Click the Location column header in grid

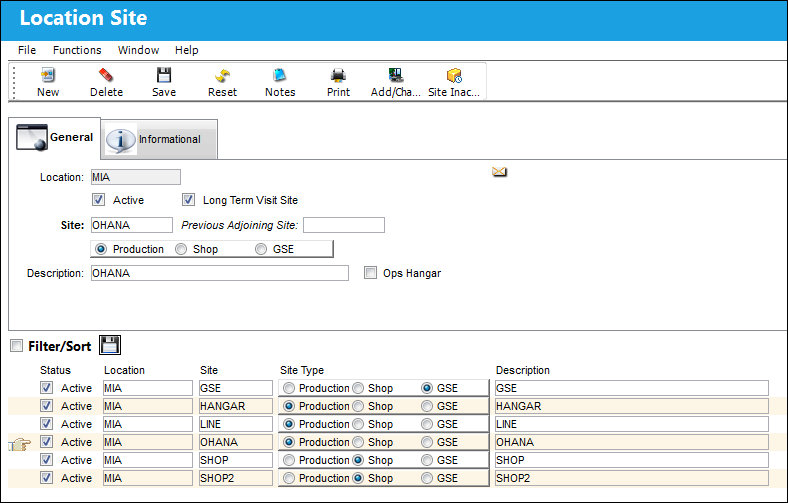(x=124, y=370)
